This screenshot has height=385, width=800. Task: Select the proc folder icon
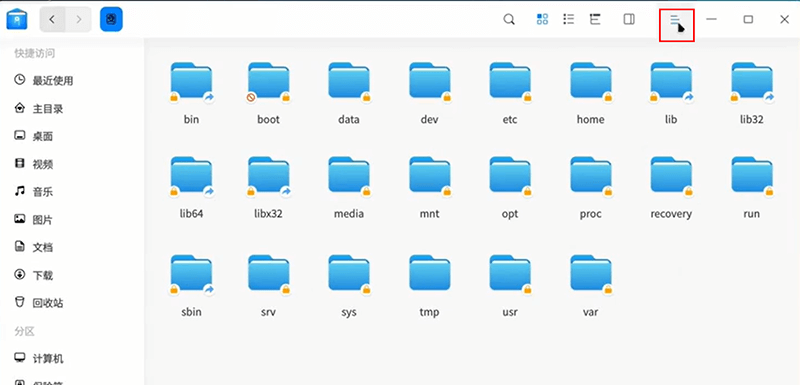(591, 176)
